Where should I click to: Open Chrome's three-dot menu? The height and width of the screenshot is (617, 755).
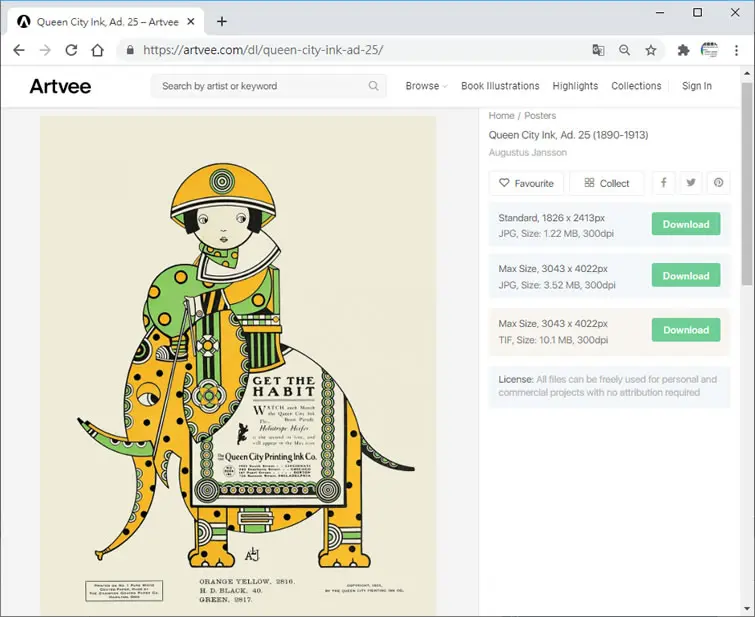coord(736,50)
